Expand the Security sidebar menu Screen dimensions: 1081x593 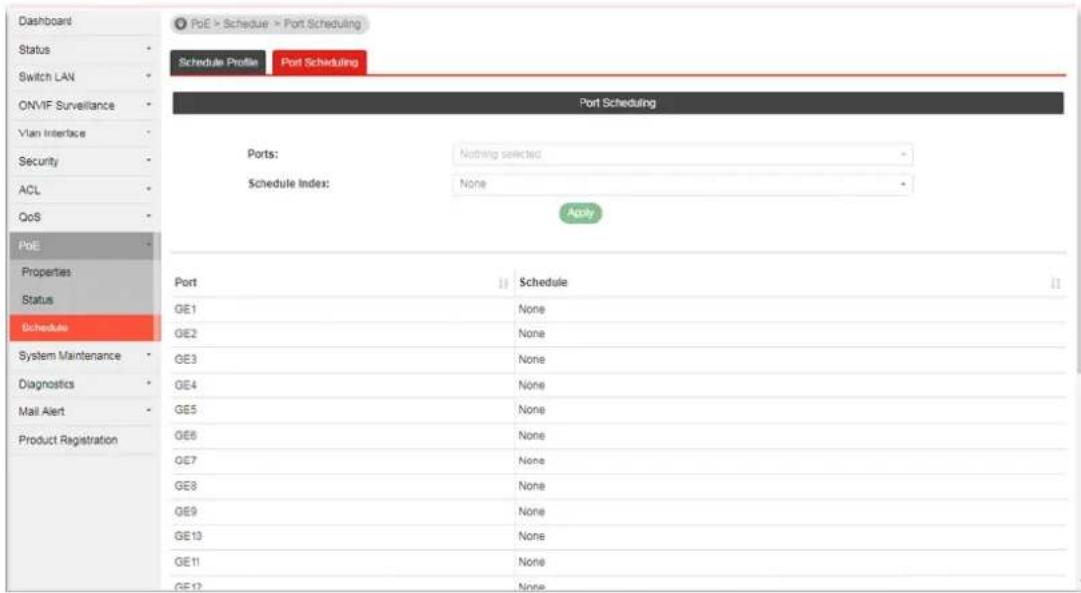coord(83,161)
